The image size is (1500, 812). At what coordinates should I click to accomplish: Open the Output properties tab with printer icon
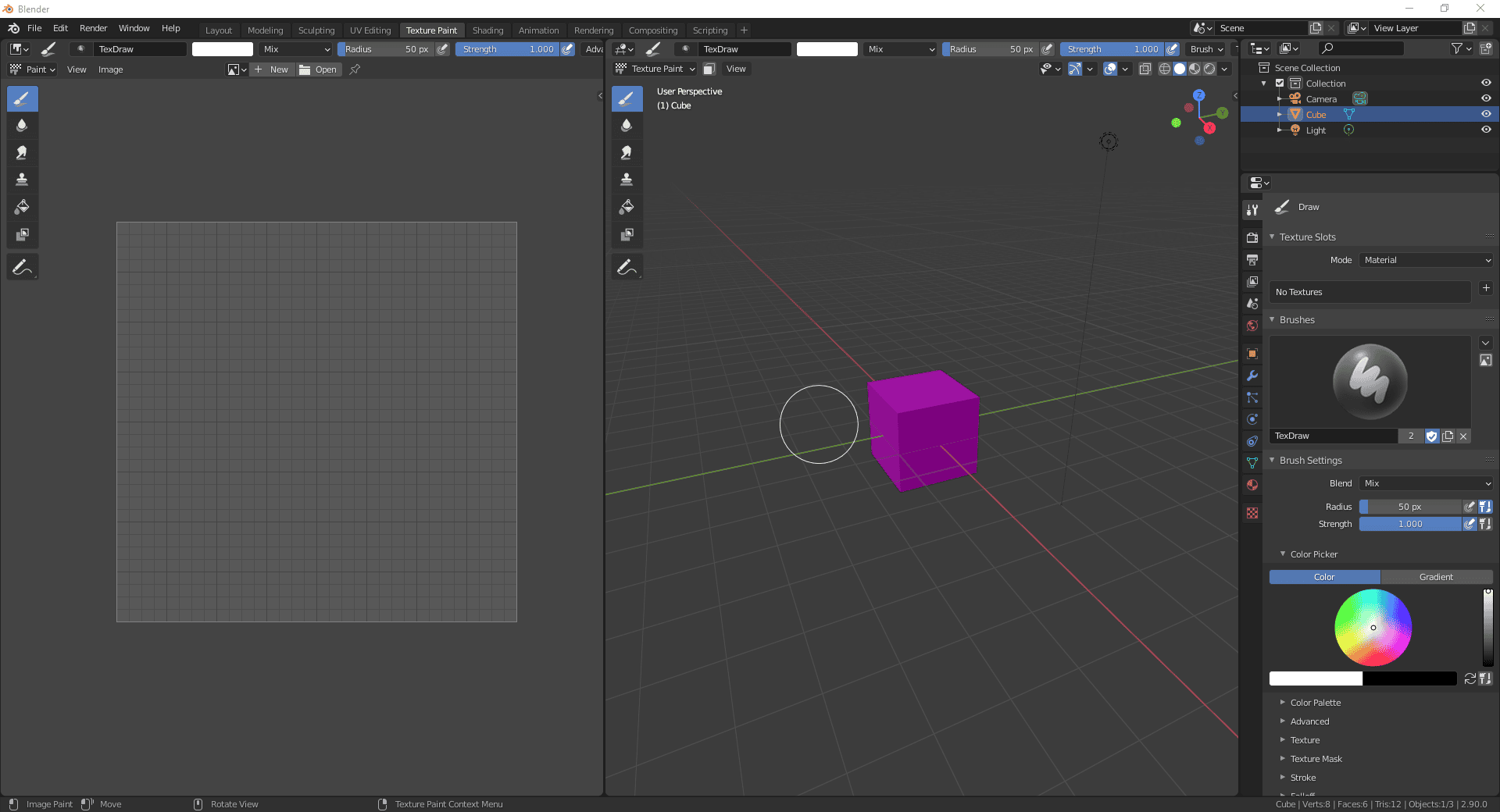(x=1252, y=260)
